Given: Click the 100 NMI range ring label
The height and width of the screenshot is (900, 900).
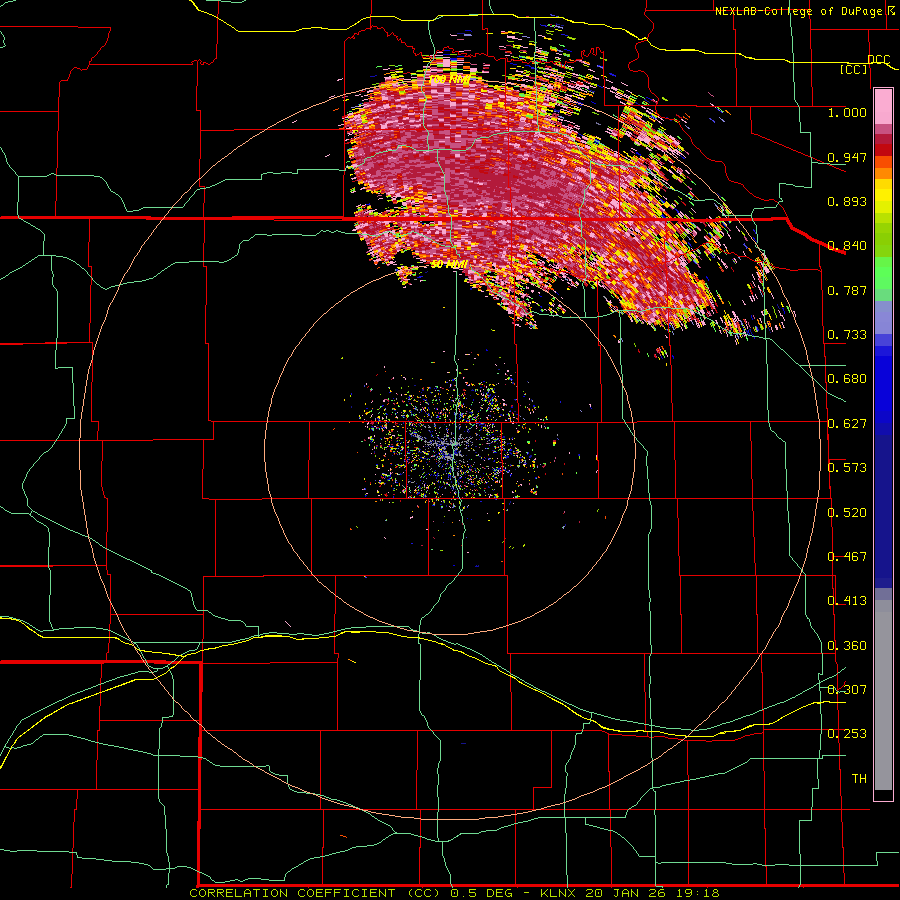Looking at the screenshot, I should point(449,80).
